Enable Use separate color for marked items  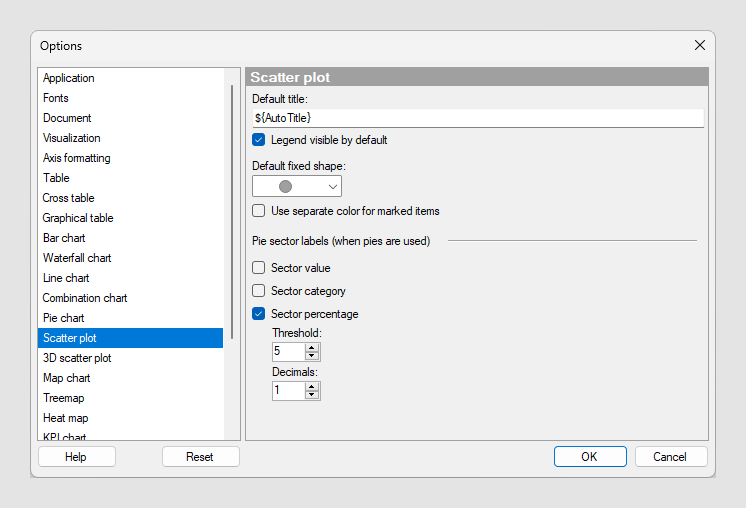pos(258,211)
